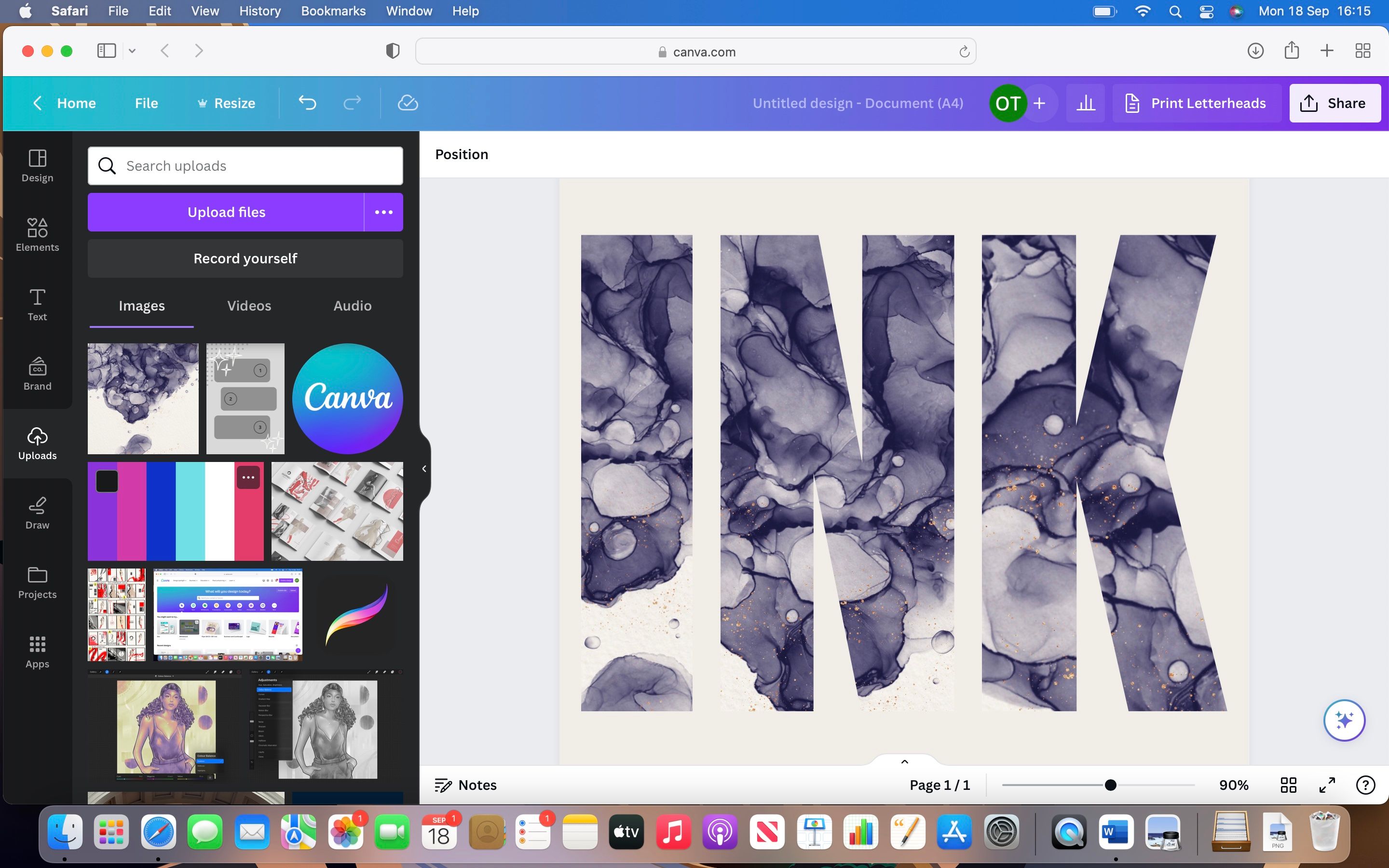1389x868 pixels.
Task: Open the Uploads panel in the sidebar
Action: tap(37, 443)
